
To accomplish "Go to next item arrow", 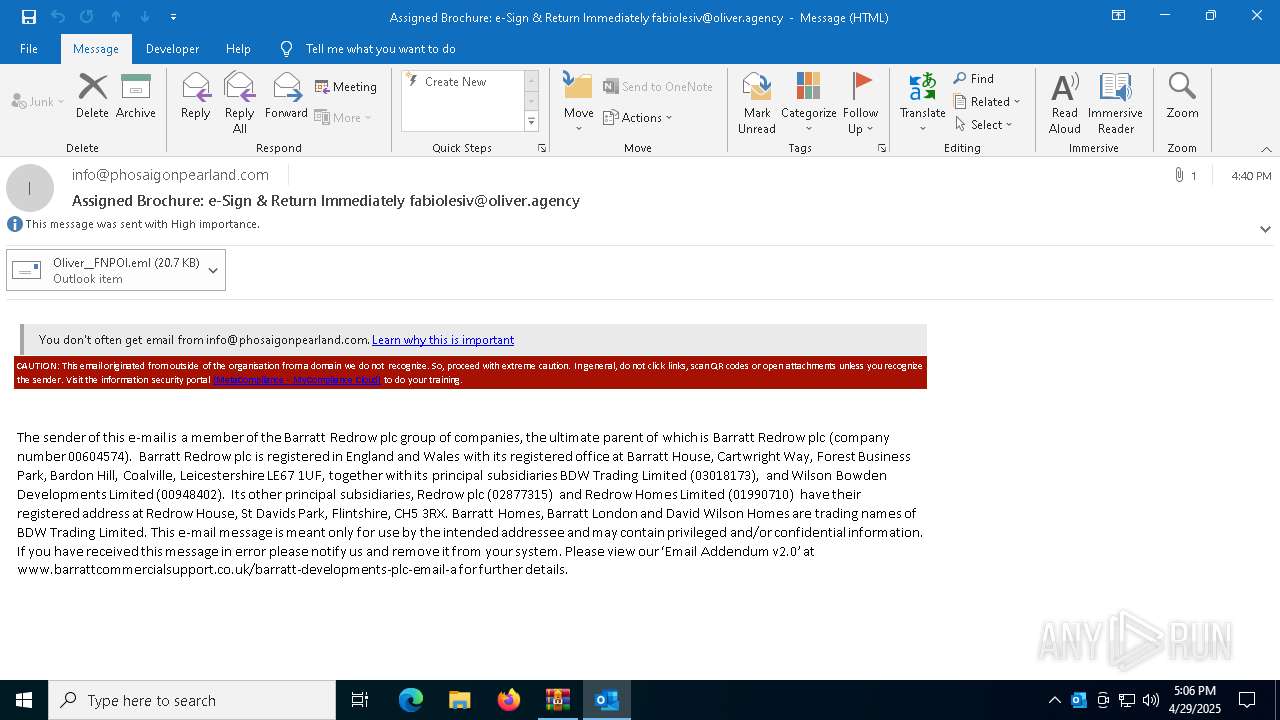I will 145,17.
